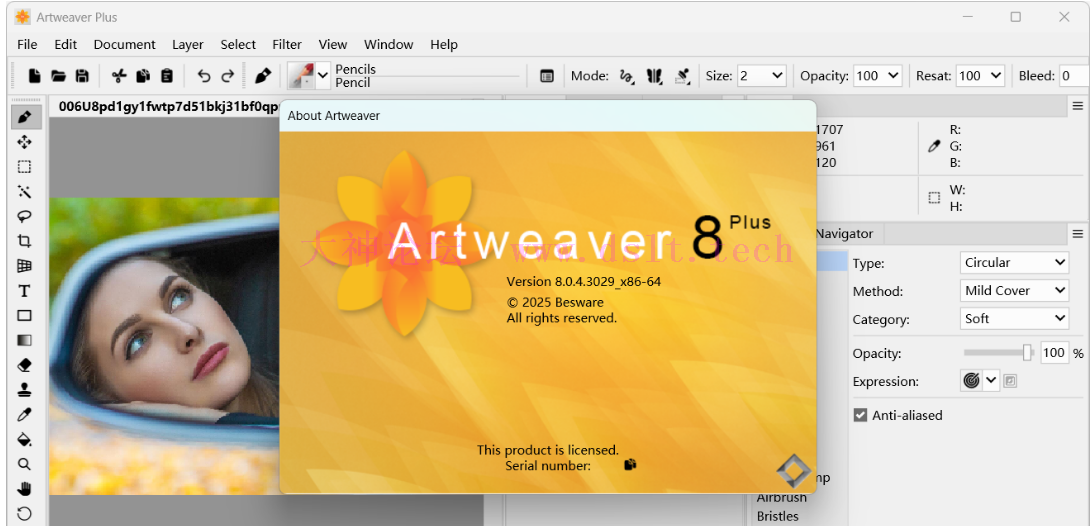Select the rectangular Selection tool
The image size is (1092, 526).
(24, 167)
